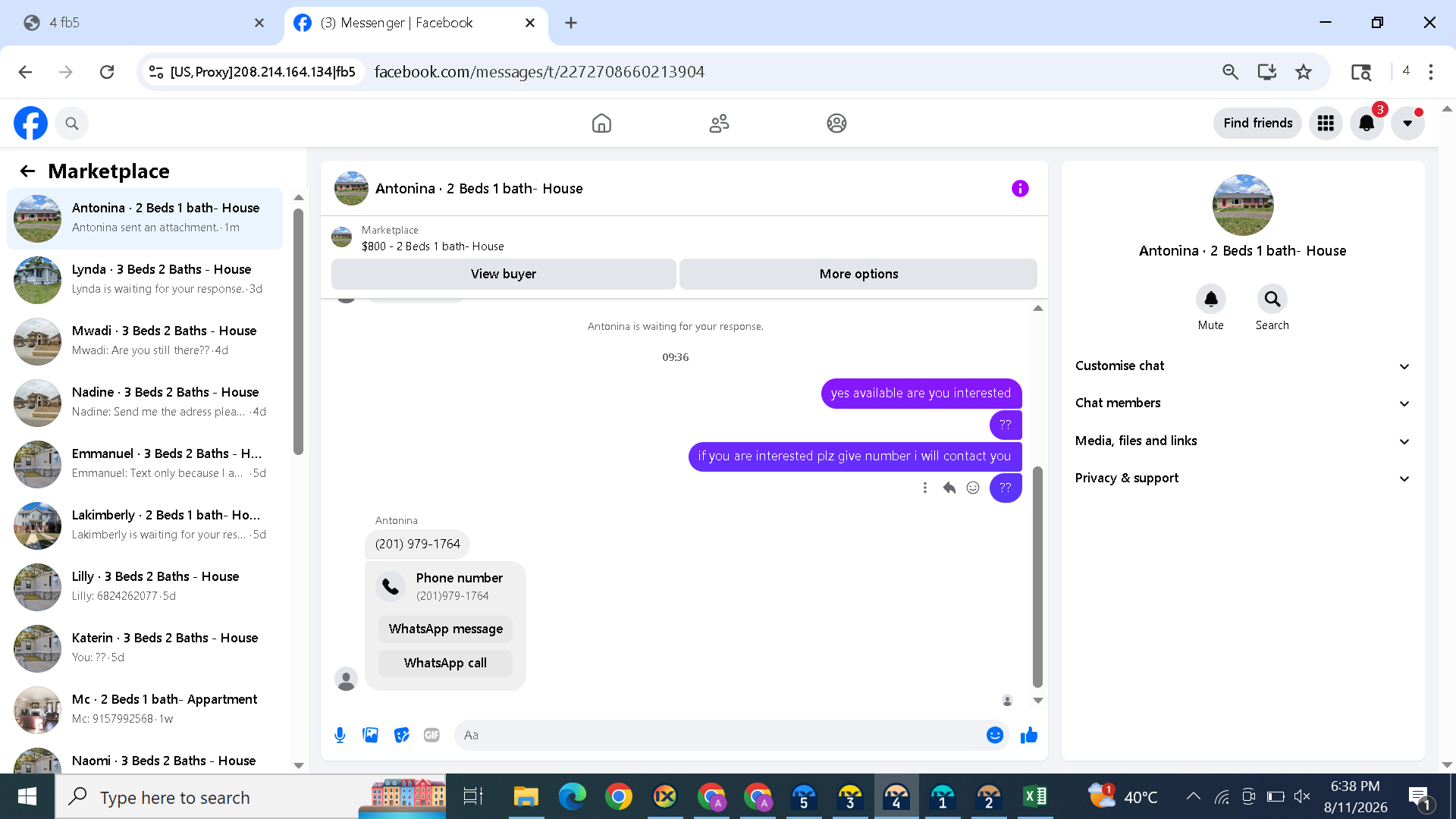The height and width of the screenshot is (819, 1456).
Task: Open the Facebook logo home link
Action: click(30, 123)
